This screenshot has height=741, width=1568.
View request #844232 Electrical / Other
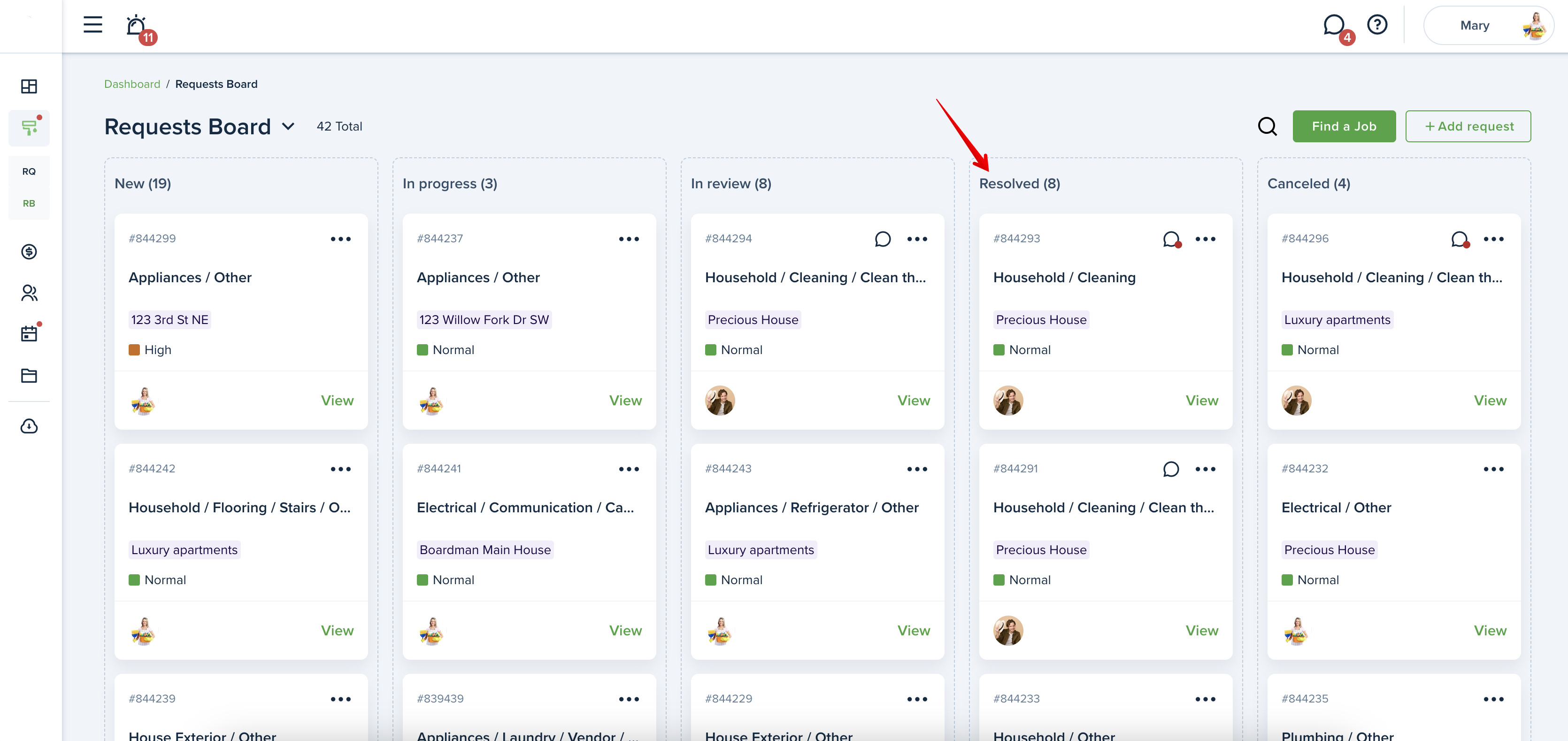pyautogui.click(x=1490, y=631)
